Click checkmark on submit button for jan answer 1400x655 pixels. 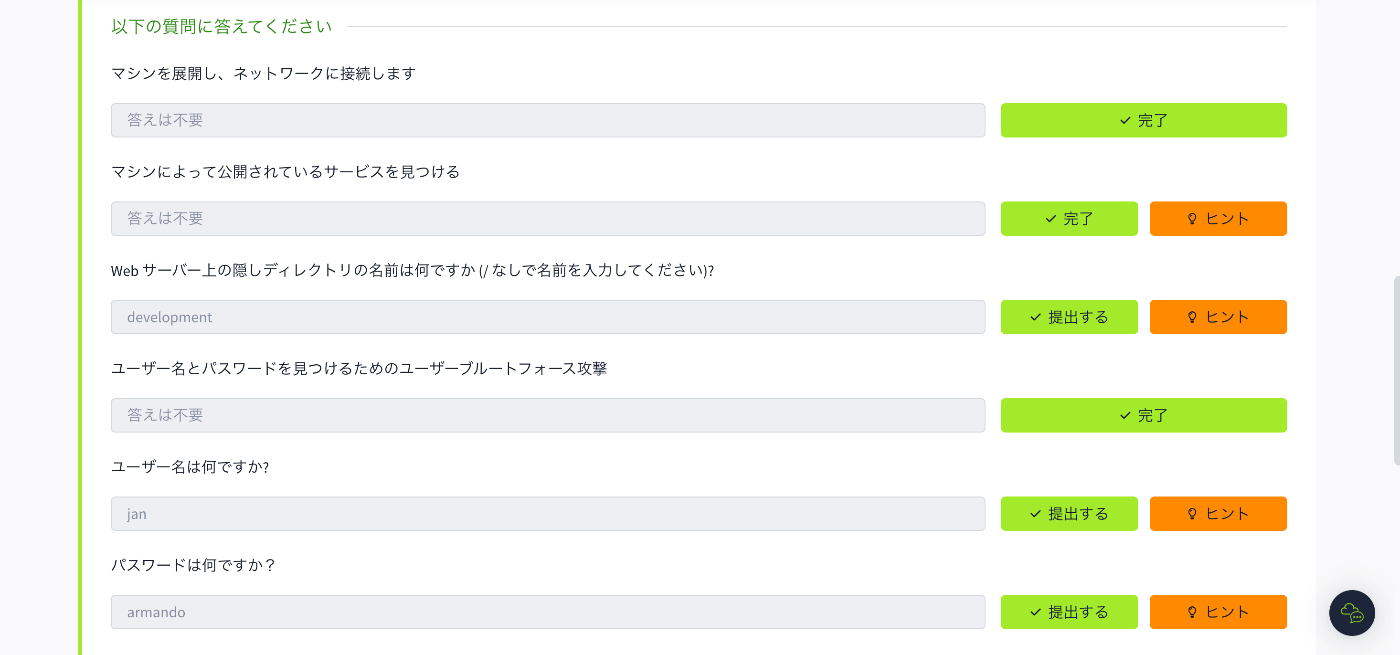click(1036, 514)
